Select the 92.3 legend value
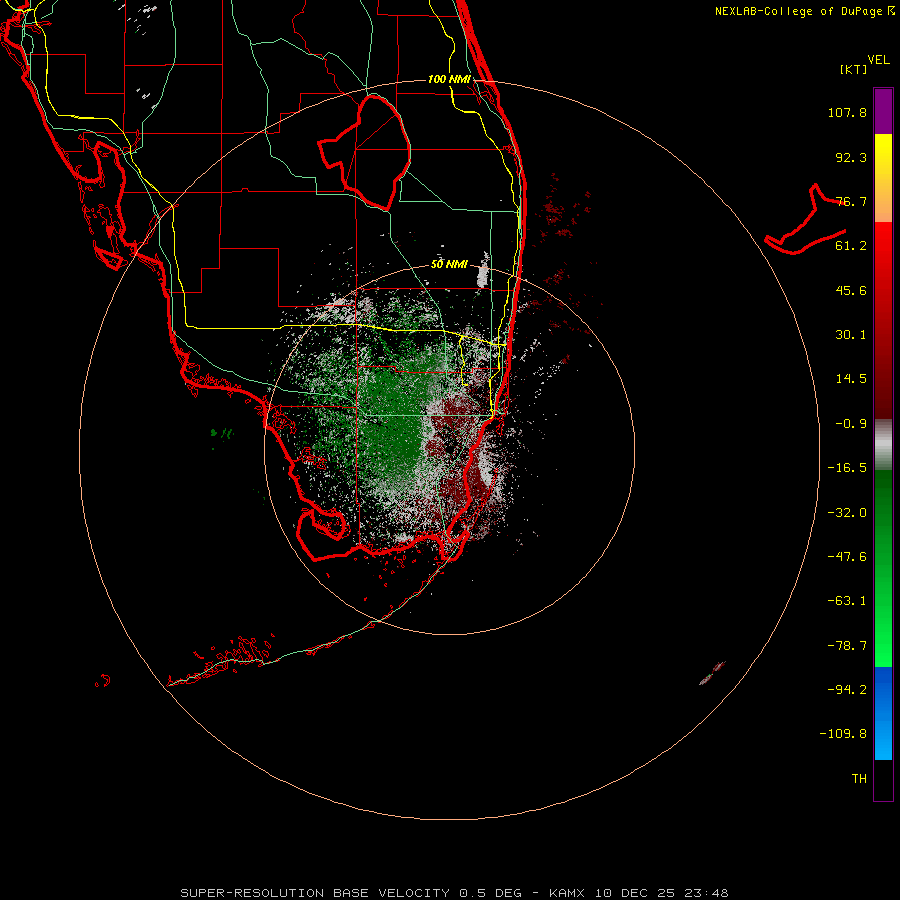Image resolution: width=900 pixels, height=900 pixels. click(x=851, y=157)
